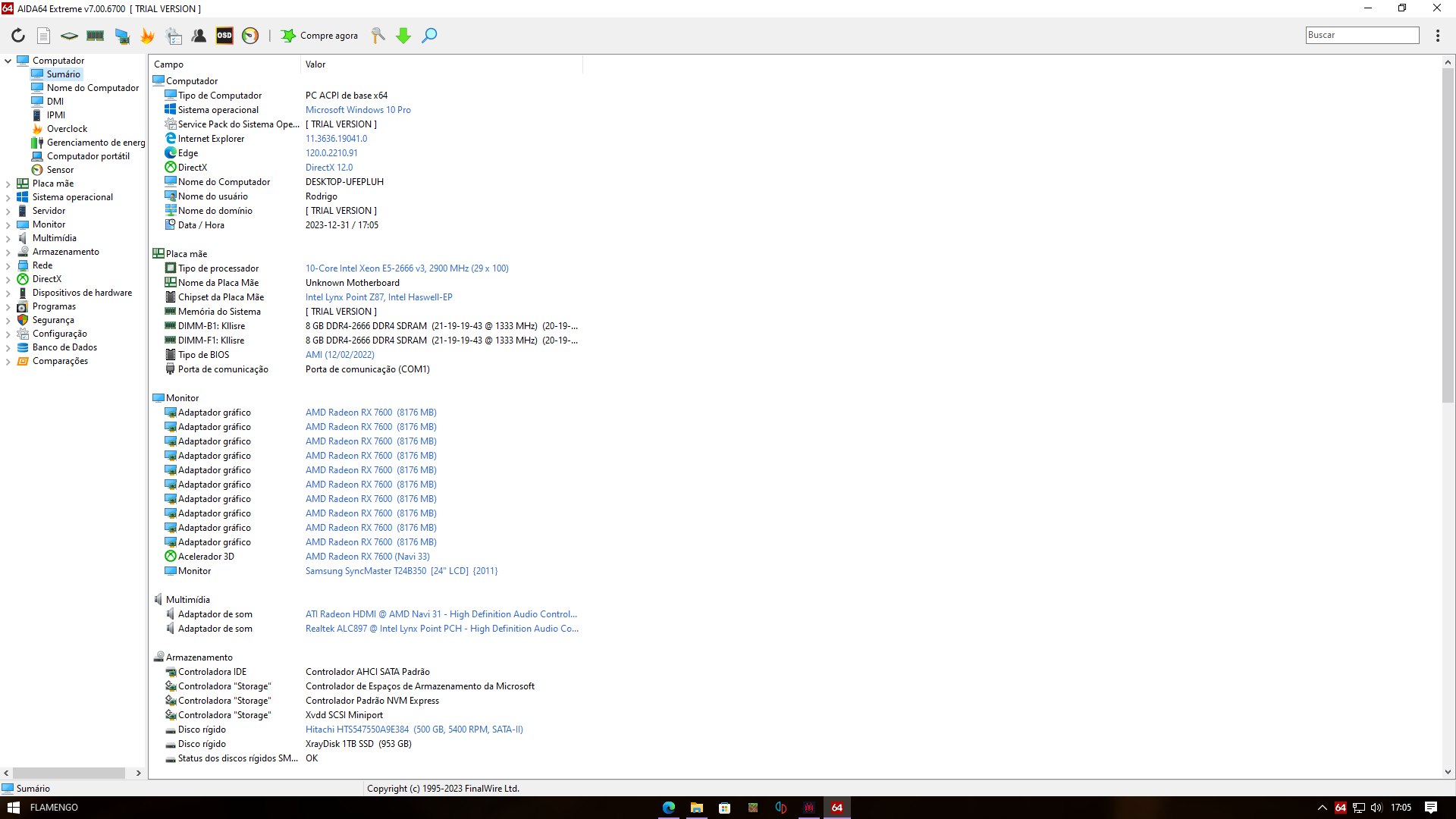Show hidden tray icons chevron
Viewport: 1456px width, 819px height.
coord(1322,808)
